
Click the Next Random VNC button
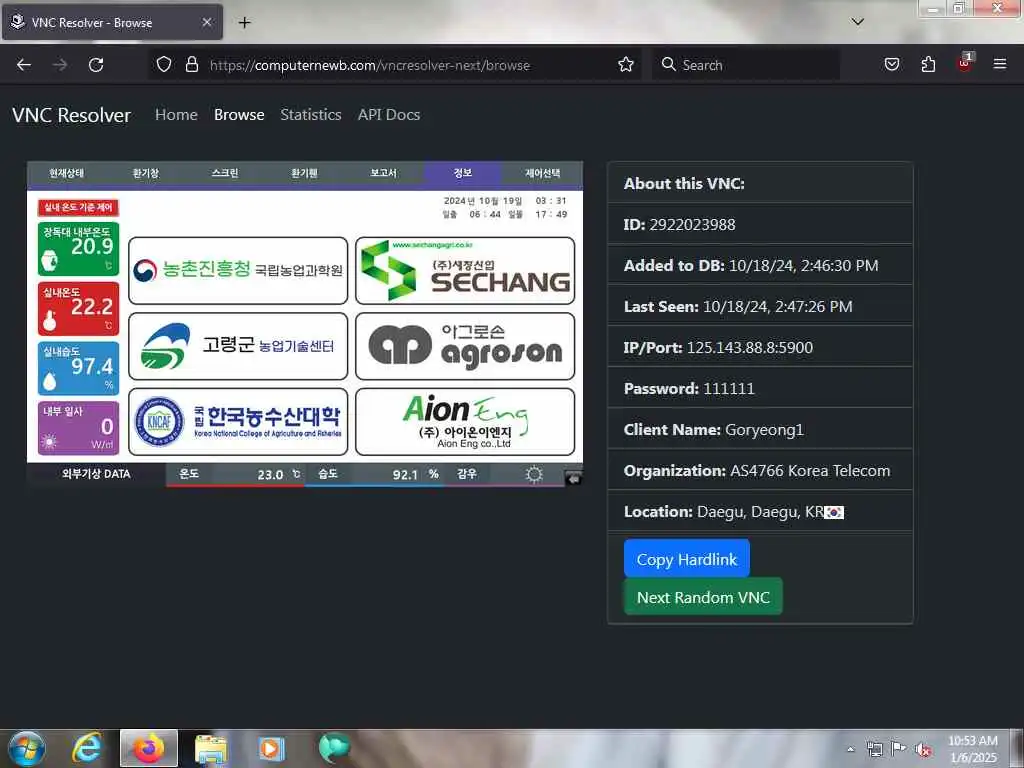pos(703,596)
